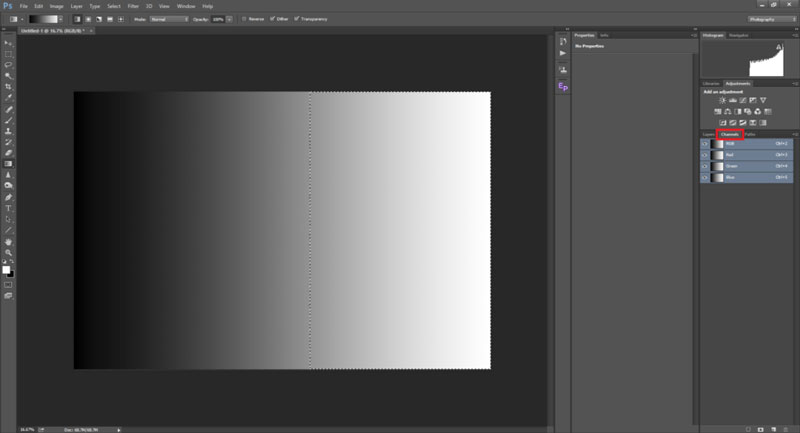Switch to the Paths tab
Screen dimensions: 800x433
click(749, 133)
